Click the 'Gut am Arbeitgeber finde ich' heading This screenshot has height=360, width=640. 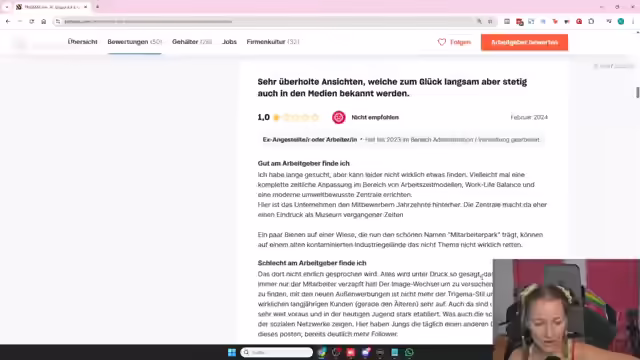click(x=303, y=163)
